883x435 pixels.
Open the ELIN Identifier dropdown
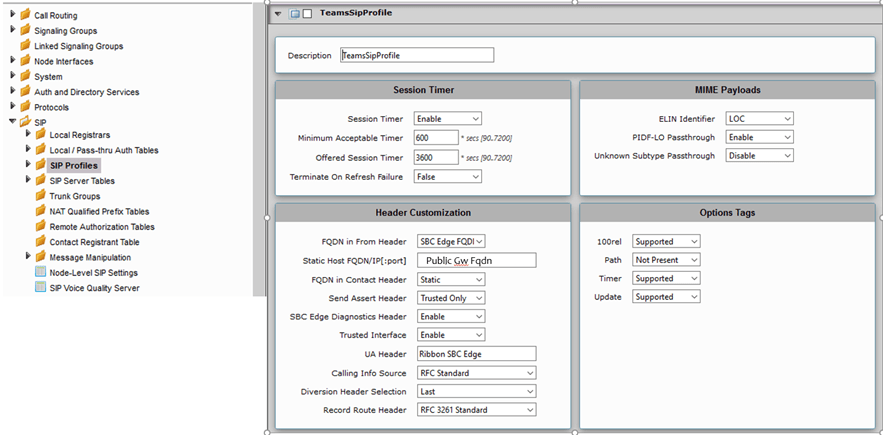pos(759,119)
